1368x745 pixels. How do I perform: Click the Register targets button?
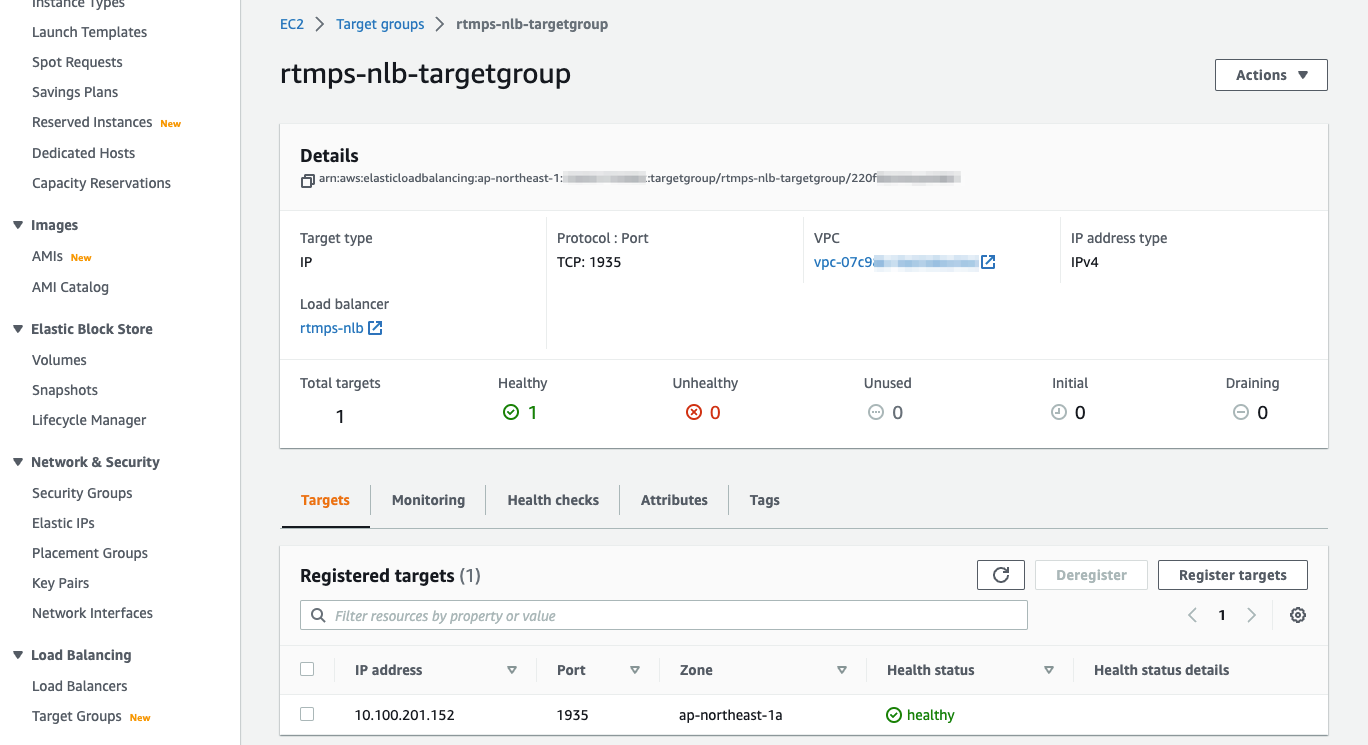[1232, 575]
